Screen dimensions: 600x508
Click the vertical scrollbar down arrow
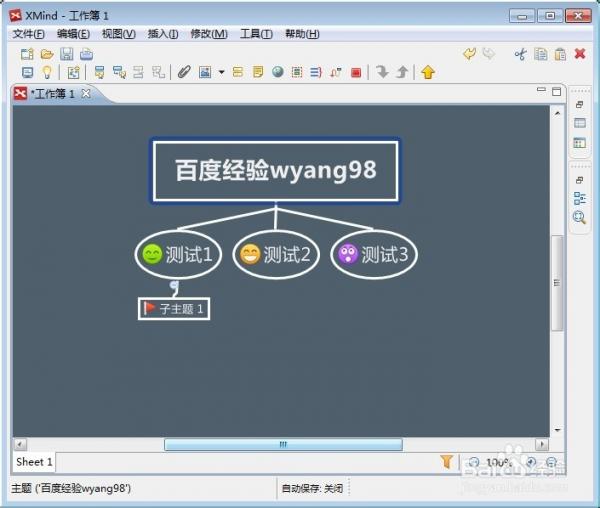pyautogui.click(x=558, y=430)
